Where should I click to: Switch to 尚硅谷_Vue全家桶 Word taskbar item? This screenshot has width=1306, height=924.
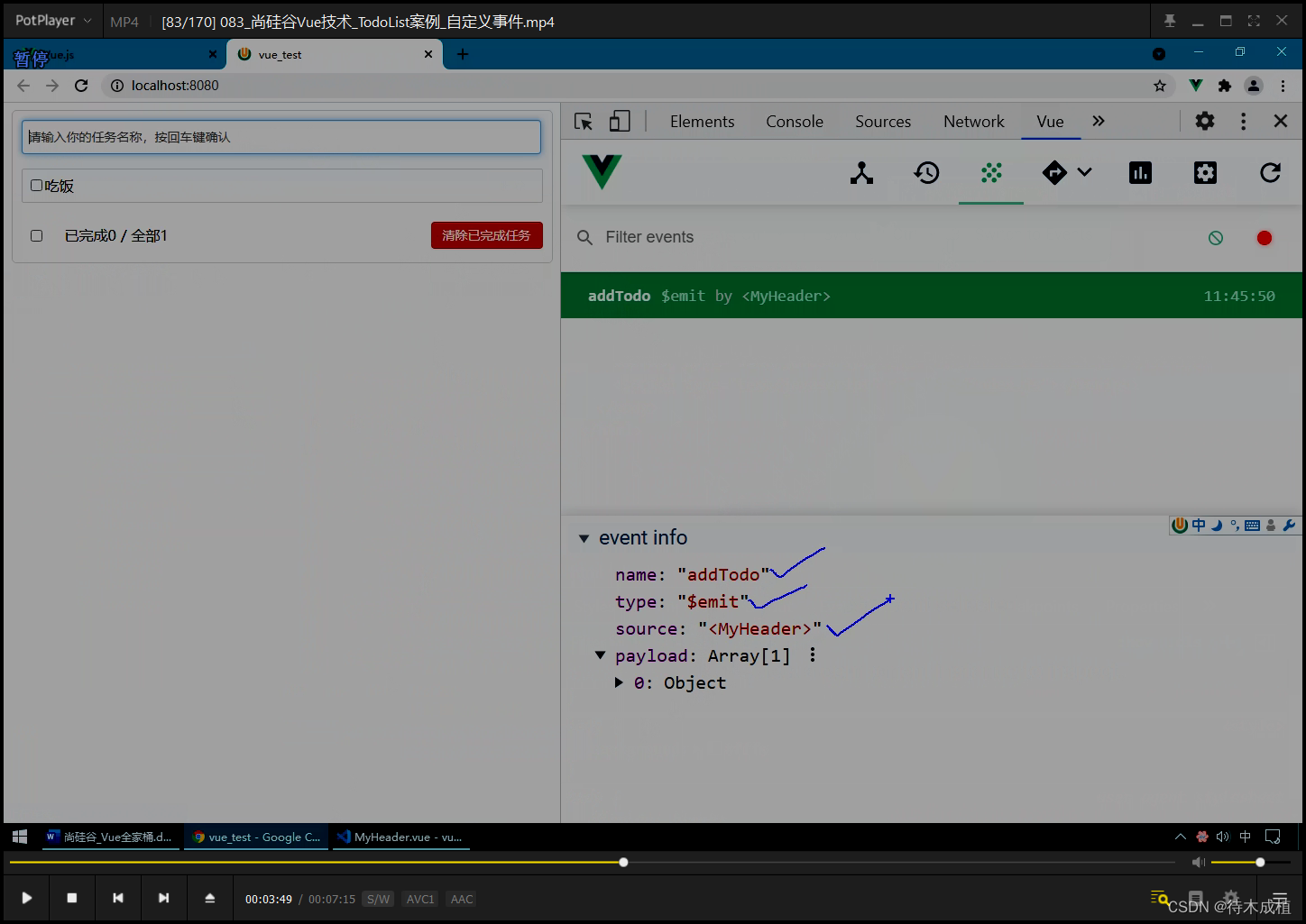click(109, 837)
